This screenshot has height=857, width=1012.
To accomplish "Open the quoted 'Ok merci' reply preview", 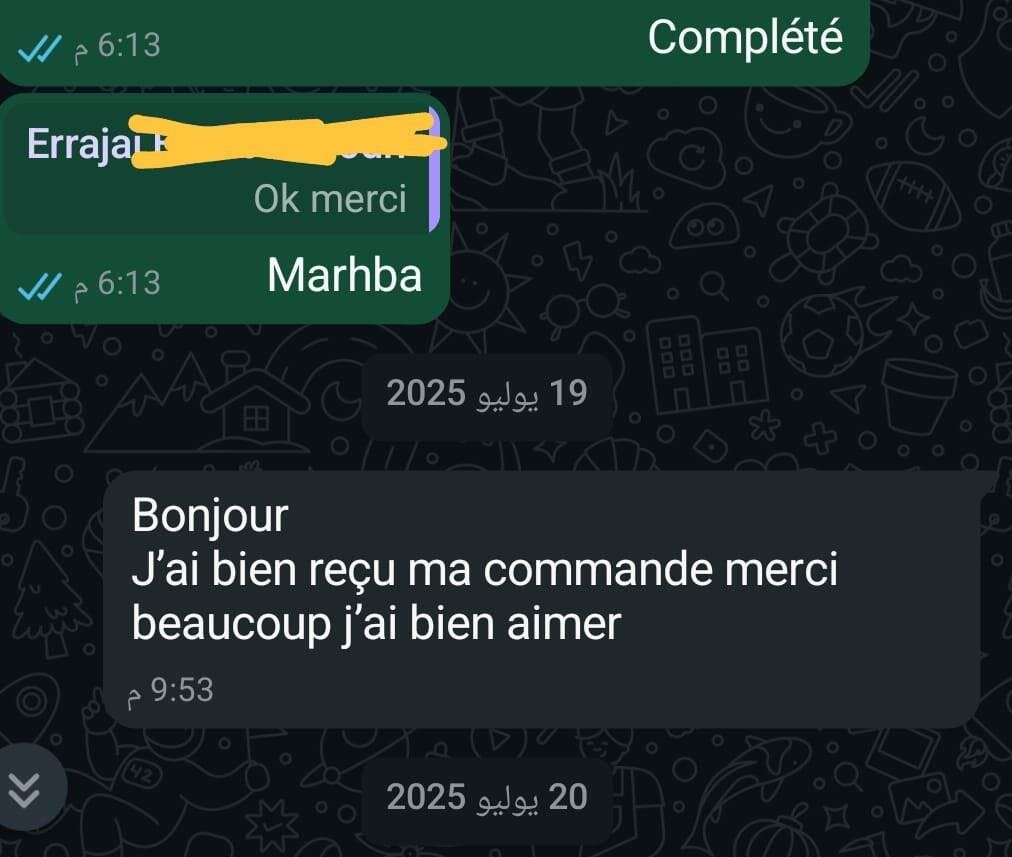I will pos(221,169).
